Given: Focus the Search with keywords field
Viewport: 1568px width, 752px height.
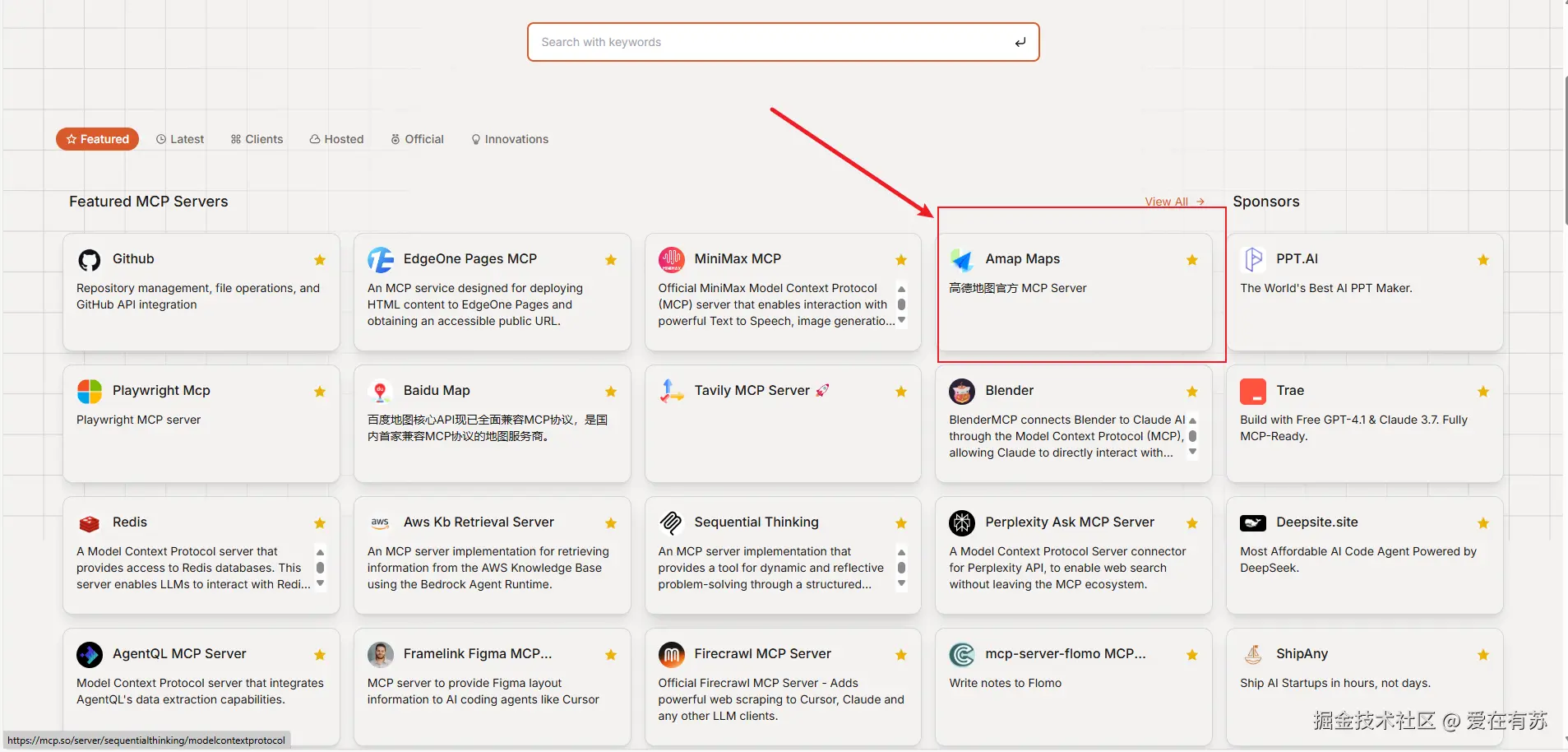Looking at the screenshot, I should (783, 42).
